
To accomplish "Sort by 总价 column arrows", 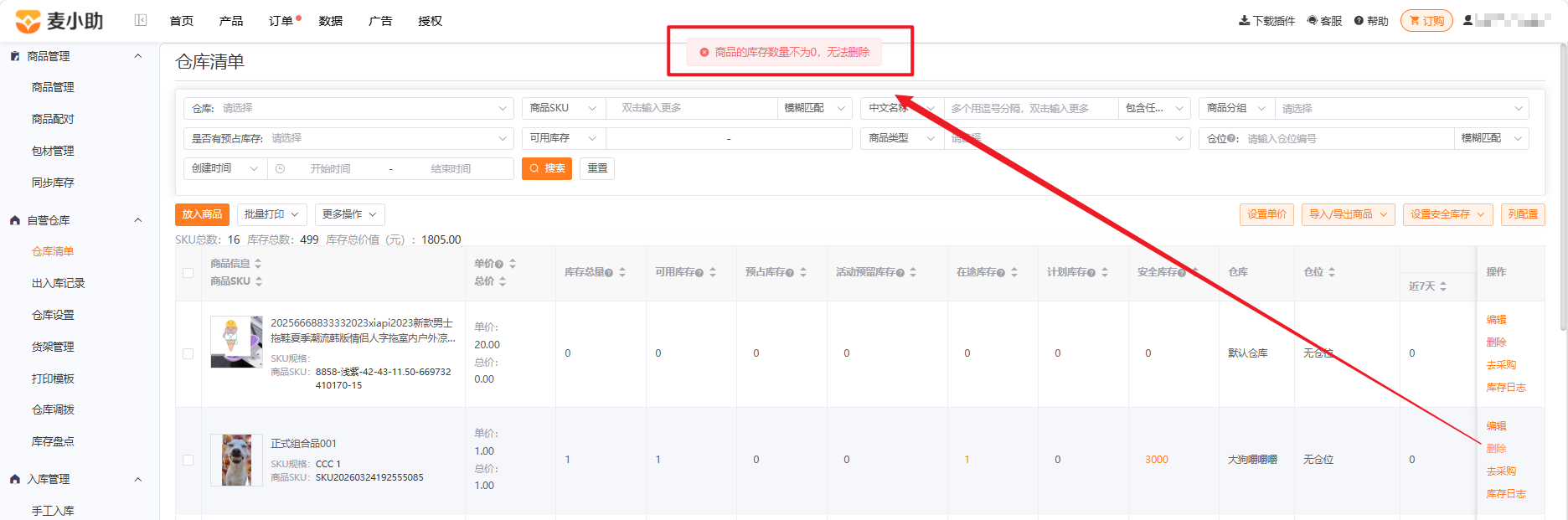I will pos(503,281).
